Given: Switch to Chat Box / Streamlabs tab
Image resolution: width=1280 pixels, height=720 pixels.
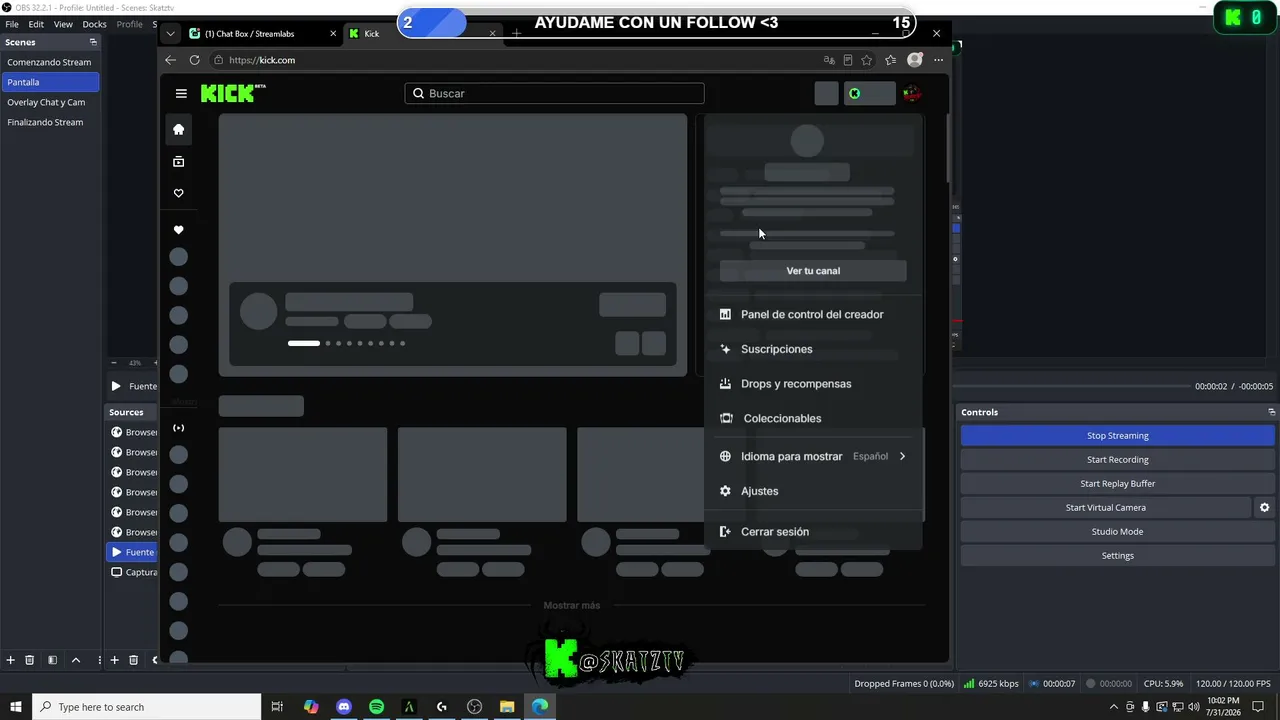Looking at the screenshot, I should coord(262,33).
